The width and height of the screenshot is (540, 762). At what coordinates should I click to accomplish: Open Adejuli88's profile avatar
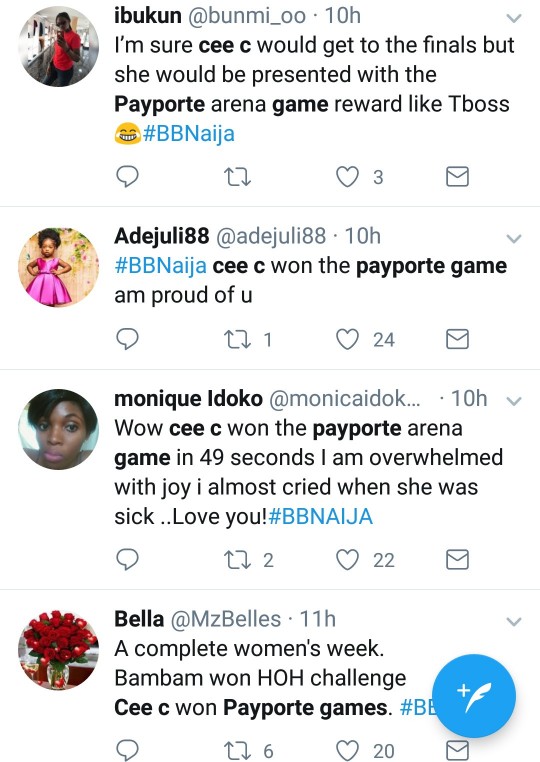pos(58,267)
